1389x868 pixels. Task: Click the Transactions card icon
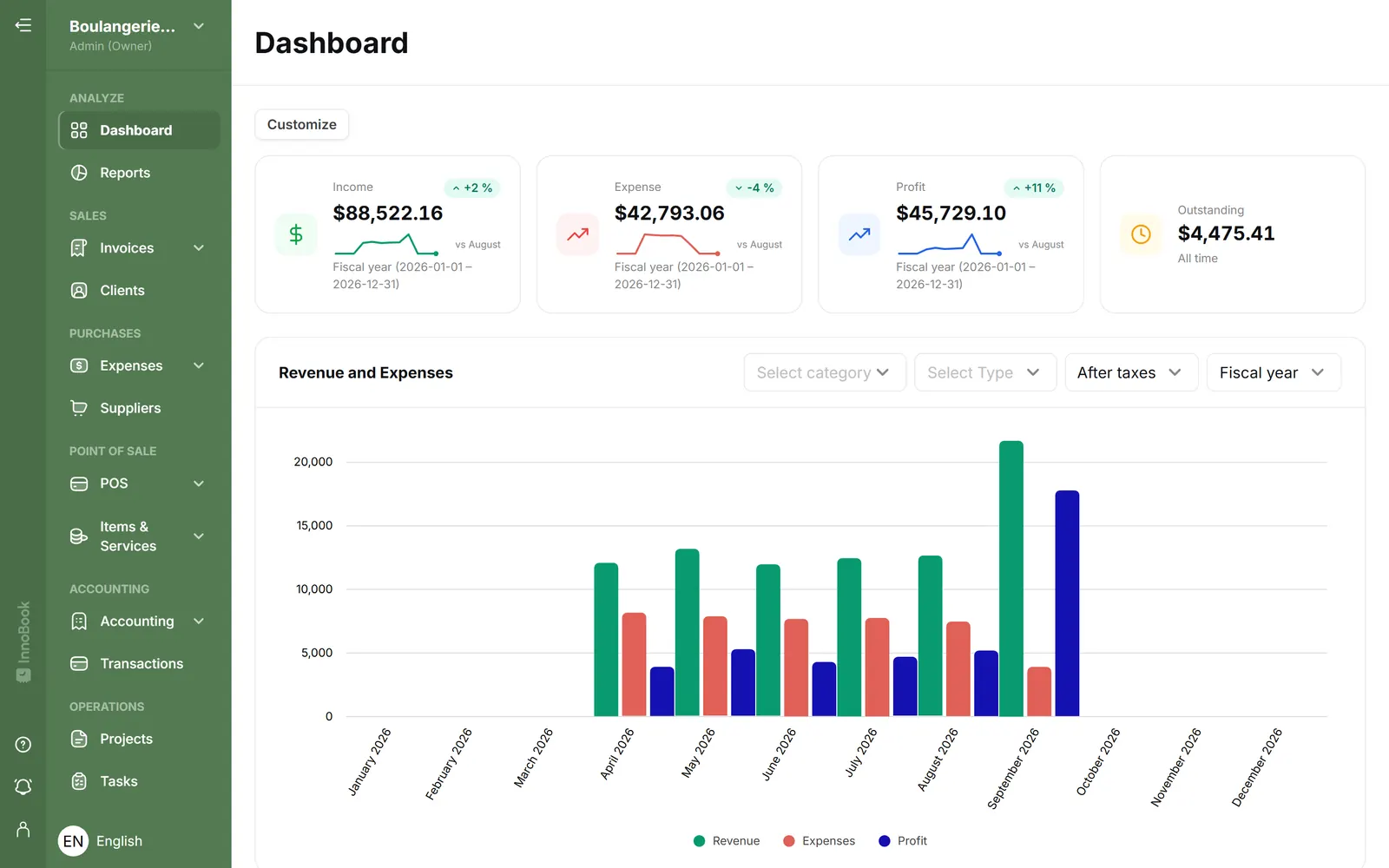(79, 664)
